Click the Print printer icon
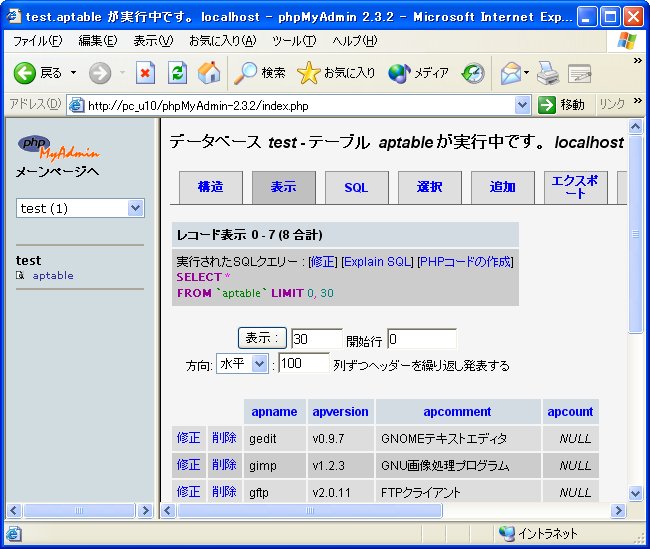The image size is (650, 549). point(548,73)
